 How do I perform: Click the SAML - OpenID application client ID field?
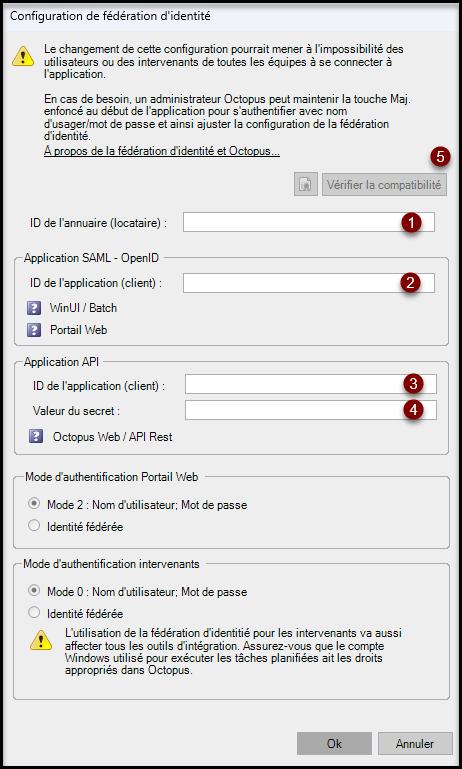(x=309, y=283)
